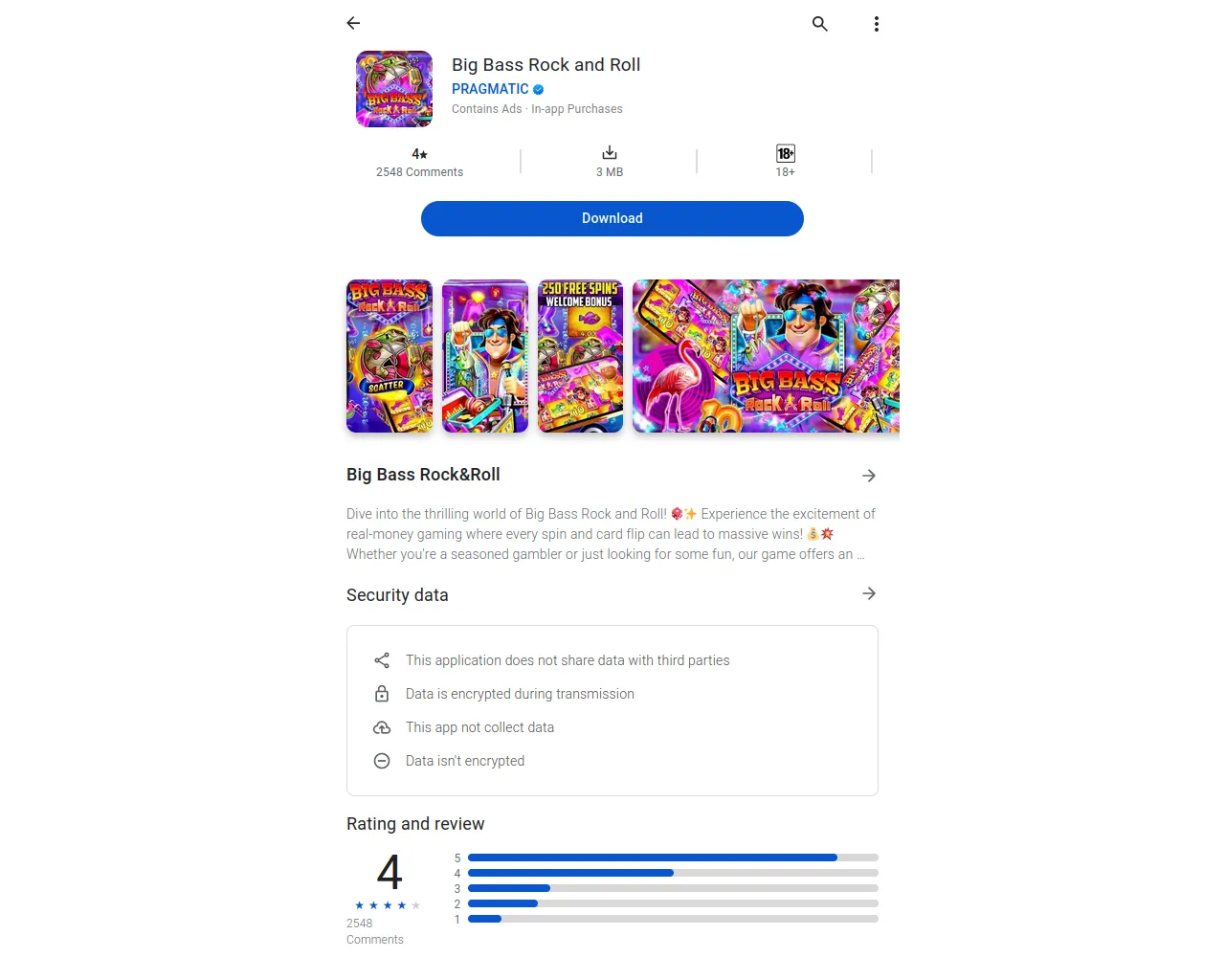Open the three-dot more options menu
The image size is (1225, 980).
[877, 24]
